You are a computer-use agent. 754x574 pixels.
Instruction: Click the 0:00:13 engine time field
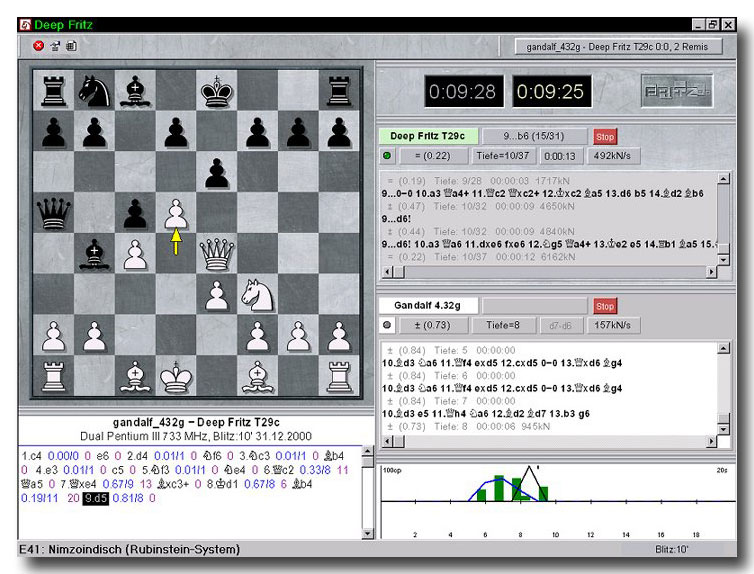[560, 156]
